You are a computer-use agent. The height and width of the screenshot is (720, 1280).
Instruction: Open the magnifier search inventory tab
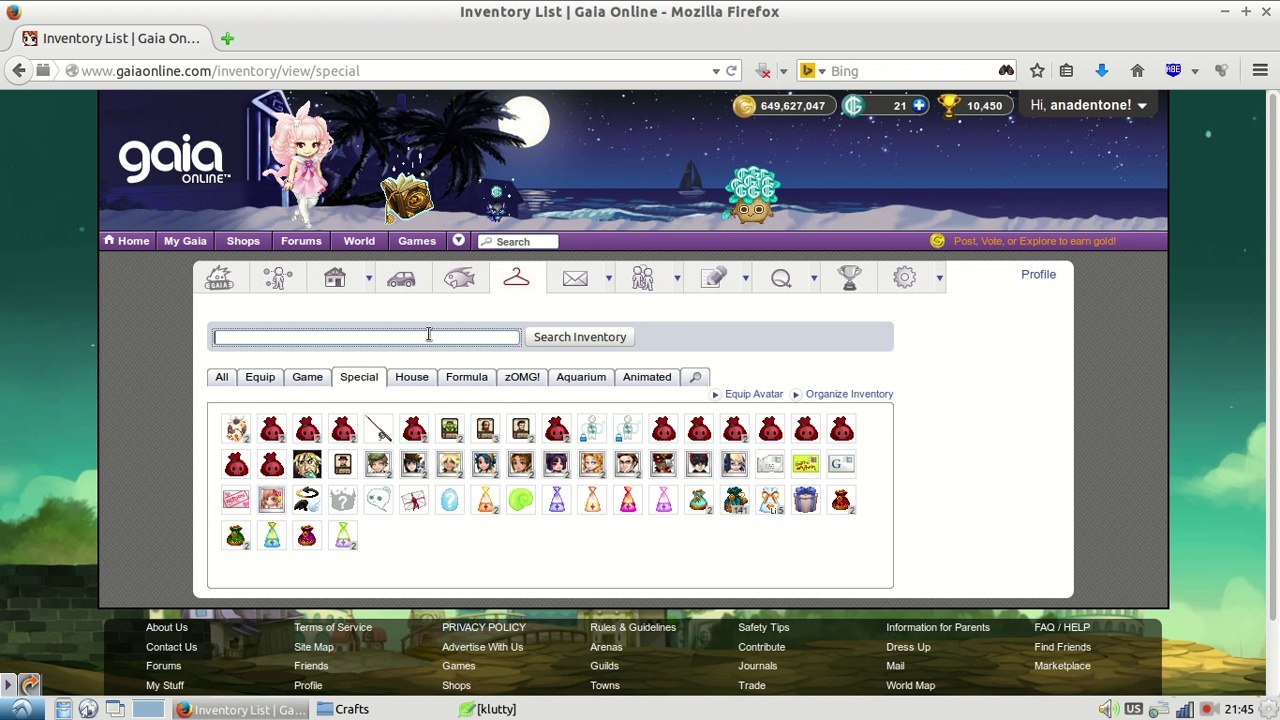696,377
